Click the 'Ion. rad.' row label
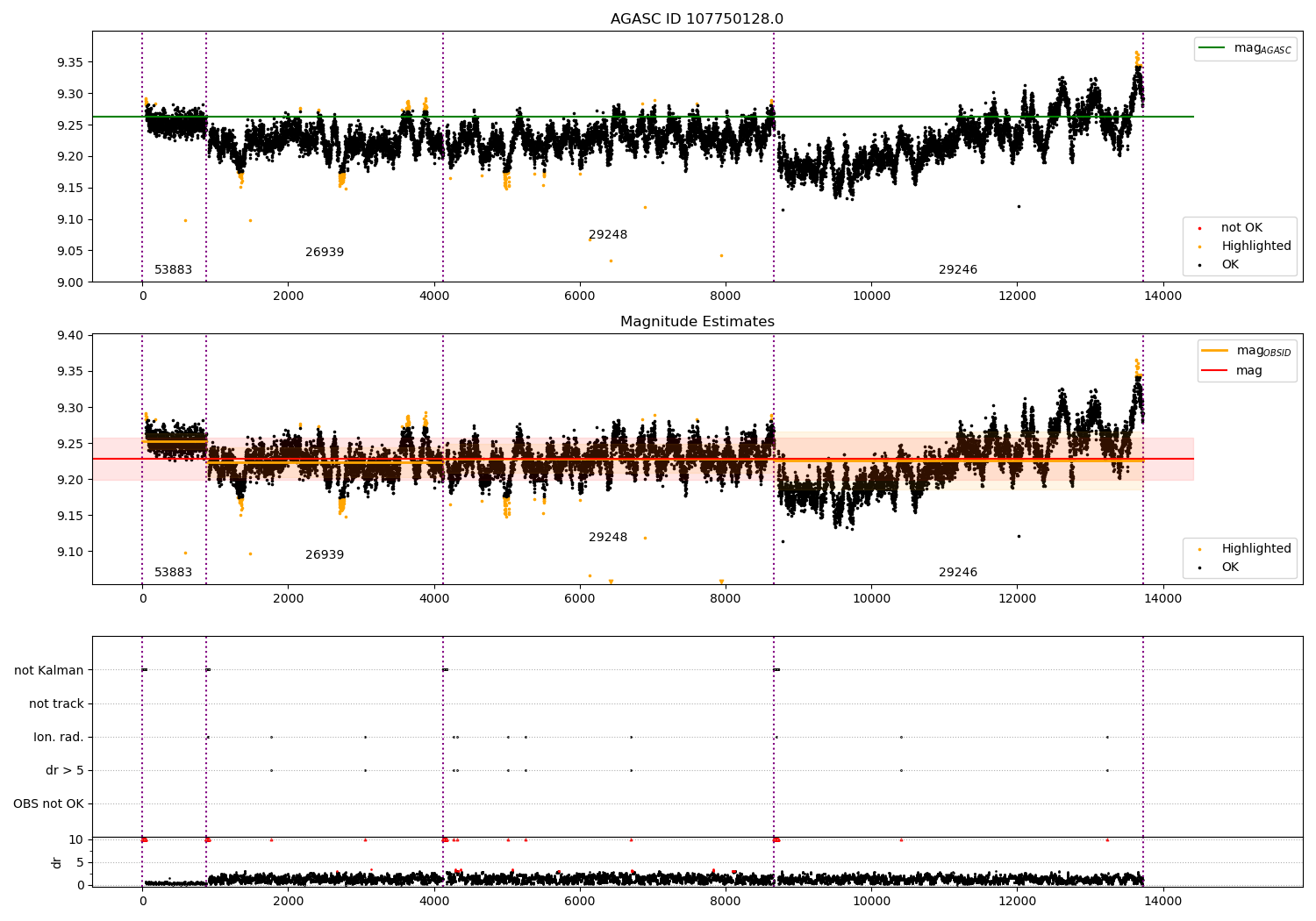Screen dimensions: 1316x921 pyautogui.click(x=59, y=737)
